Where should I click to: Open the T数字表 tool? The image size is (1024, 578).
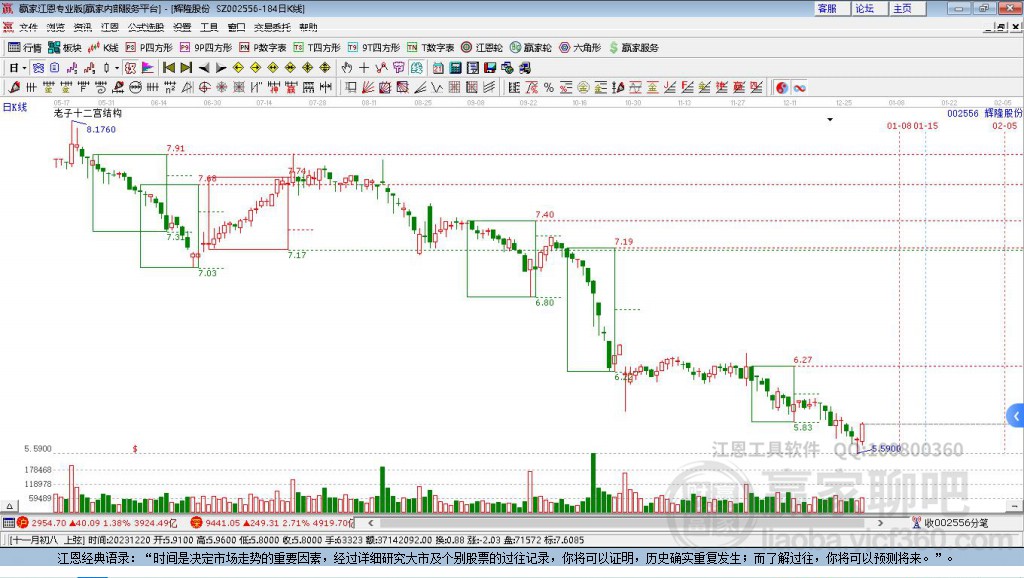(x=430, y=48)
